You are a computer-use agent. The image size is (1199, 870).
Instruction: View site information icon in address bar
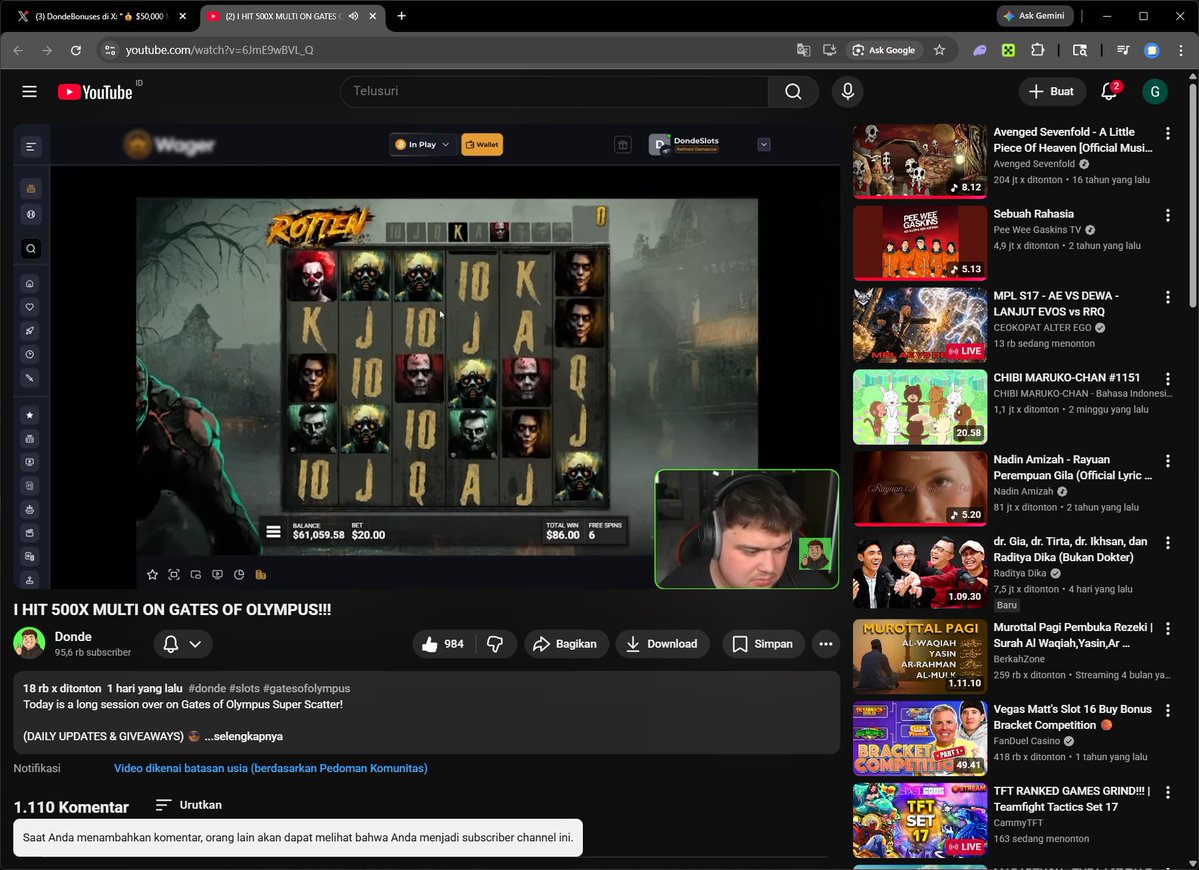(110, 50)
